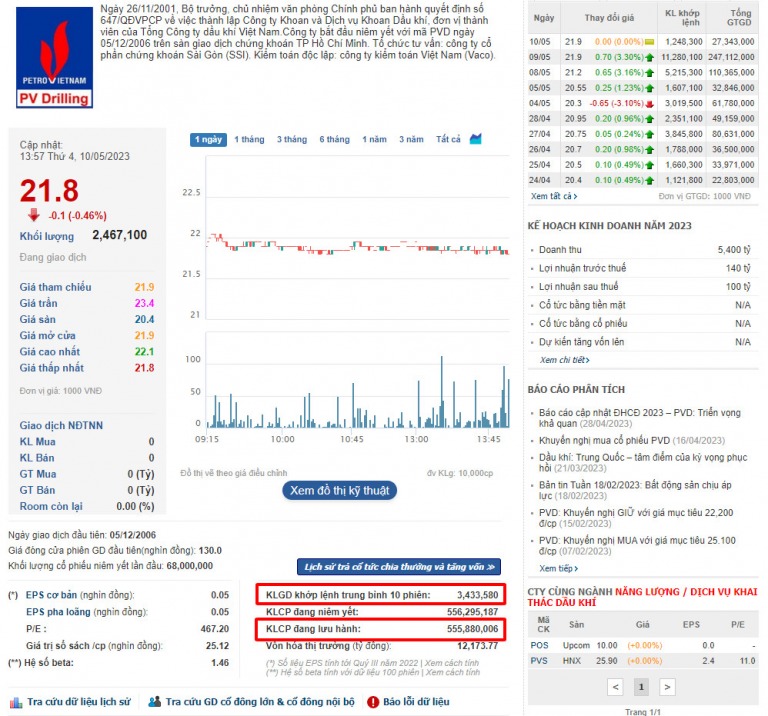Click Doanh thu value 5,400 tỷ

tap(734, 250)
